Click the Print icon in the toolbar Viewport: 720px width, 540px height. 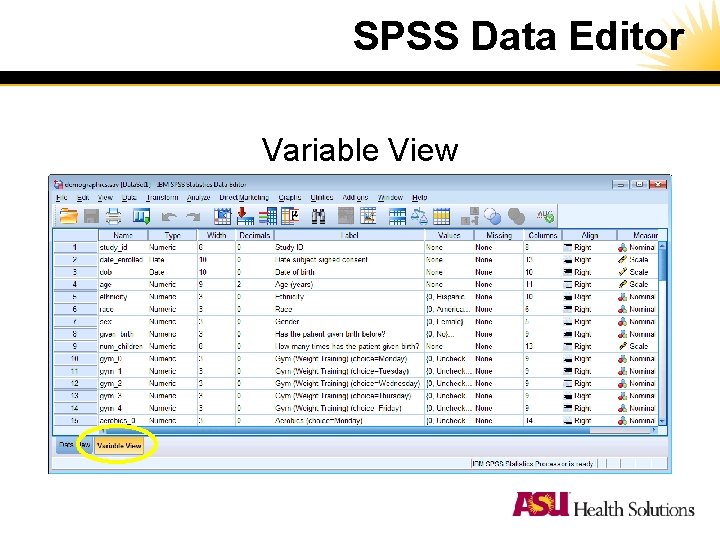point(113,216)
